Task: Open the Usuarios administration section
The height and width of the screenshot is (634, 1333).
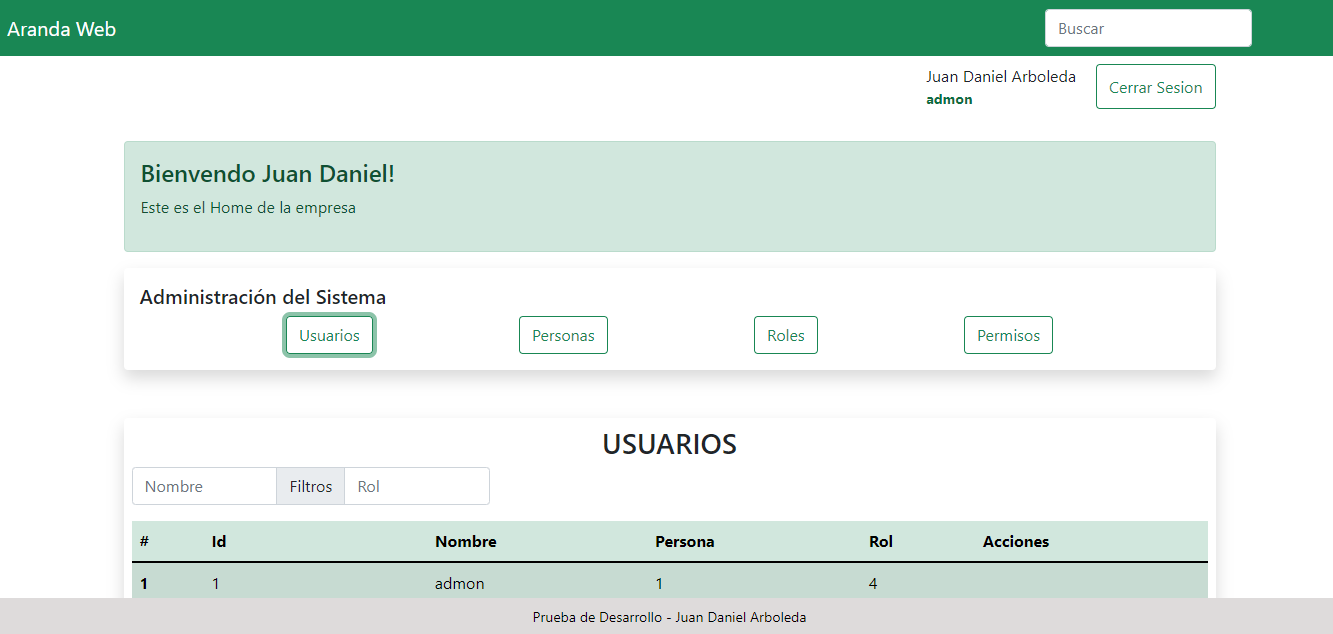Action: [x=329, y=335]
